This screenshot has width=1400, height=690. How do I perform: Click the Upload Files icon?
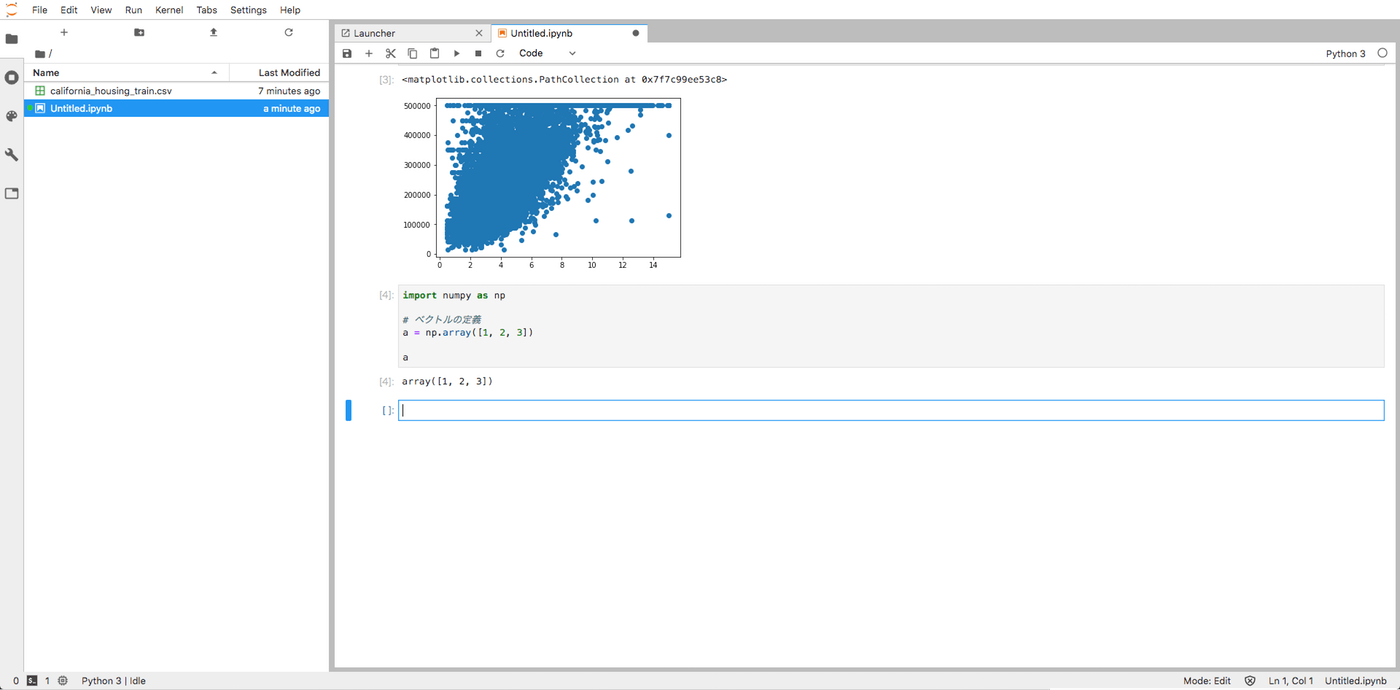pyautogui.click(x=213, y=32)
